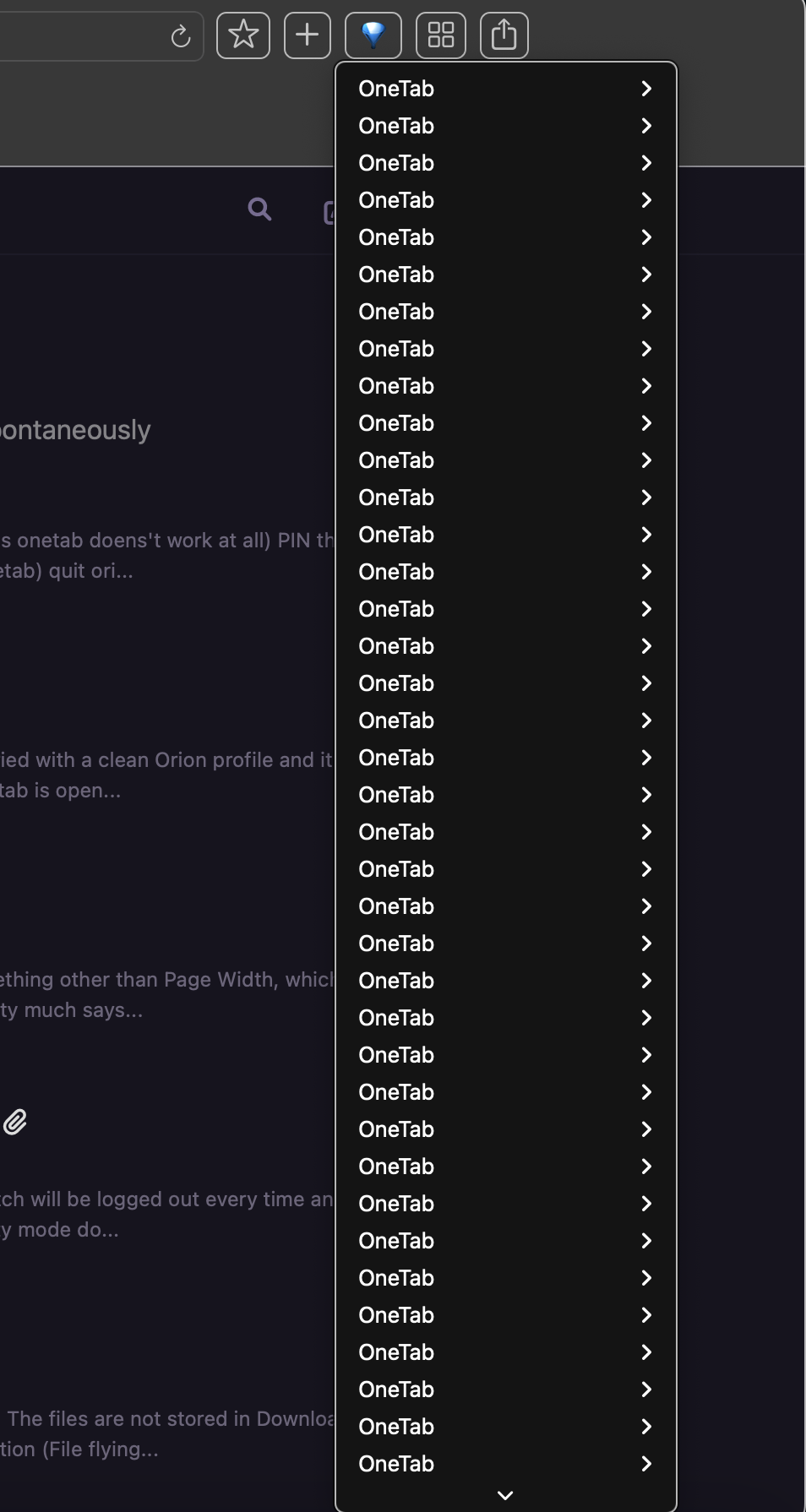Expand submenu arrow of last OneTab entry
The height and width of the screenshot is (1512, 806).
click(646, 1464)
